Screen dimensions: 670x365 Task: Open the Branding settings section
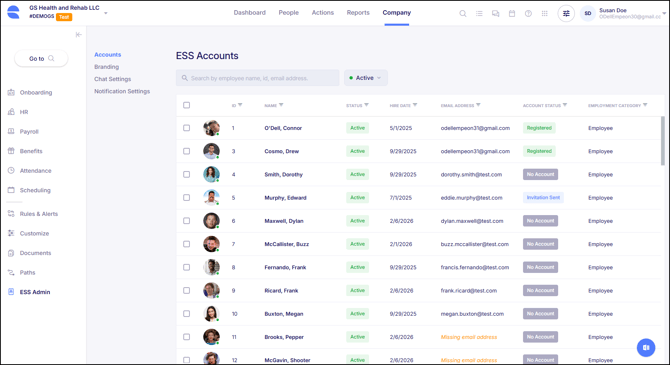[106, 67]
